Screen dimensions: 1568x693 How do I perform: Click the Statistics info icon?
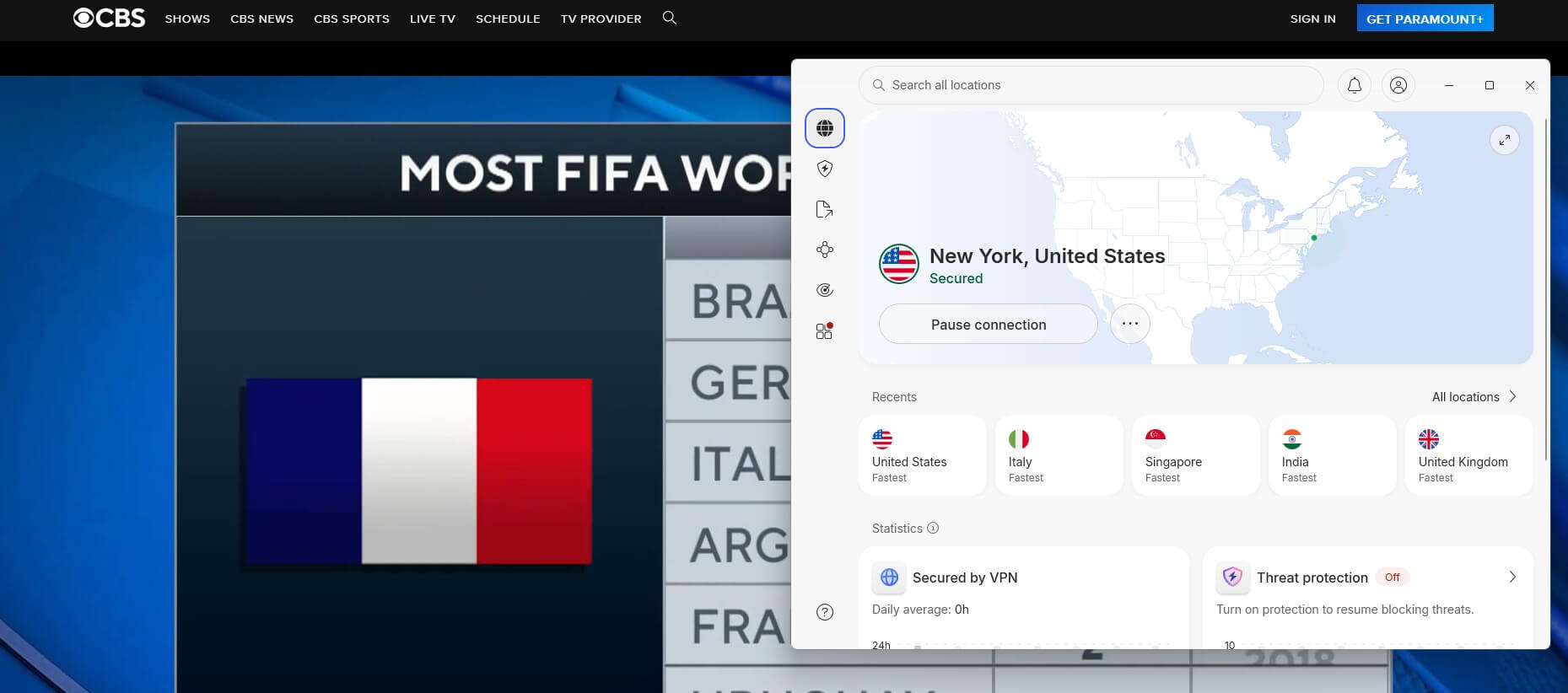[x=933, y=528]
